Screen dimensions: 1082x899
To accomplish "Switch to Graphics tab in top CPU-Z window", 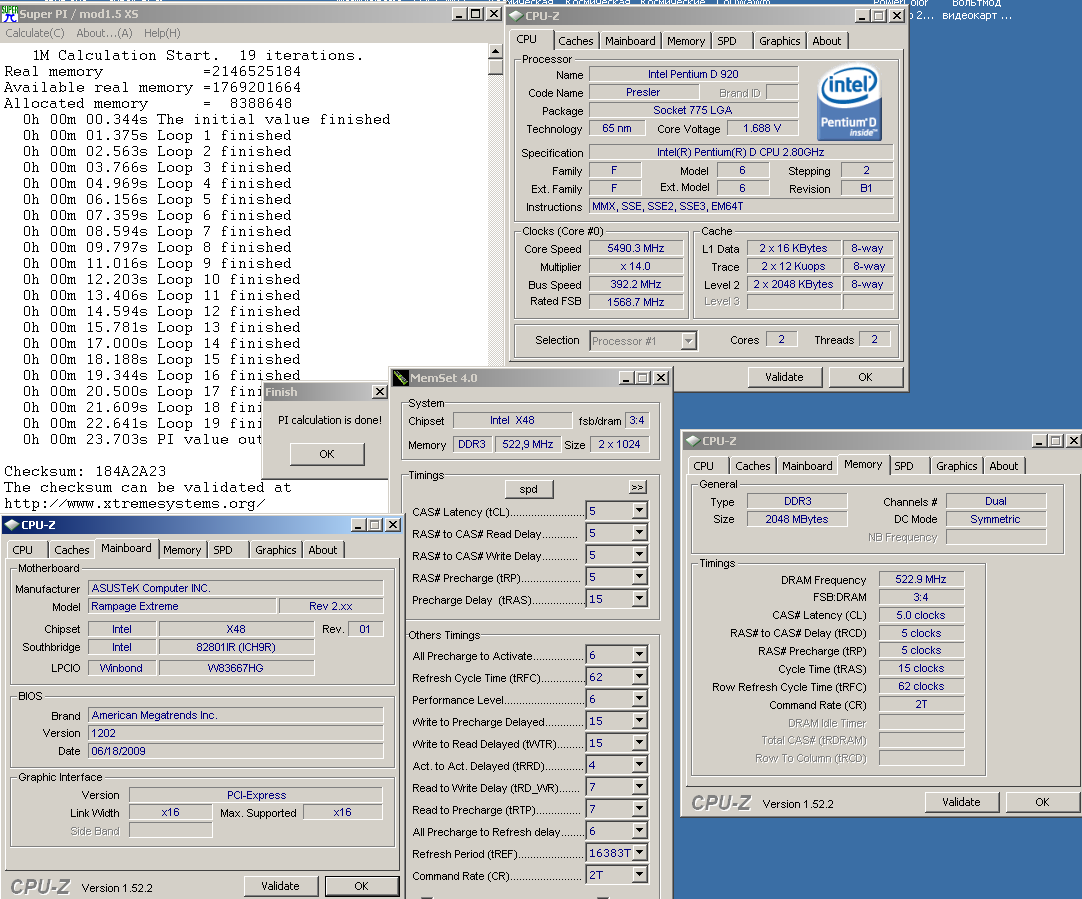I will pyautogui.click(x=779, y=41).
